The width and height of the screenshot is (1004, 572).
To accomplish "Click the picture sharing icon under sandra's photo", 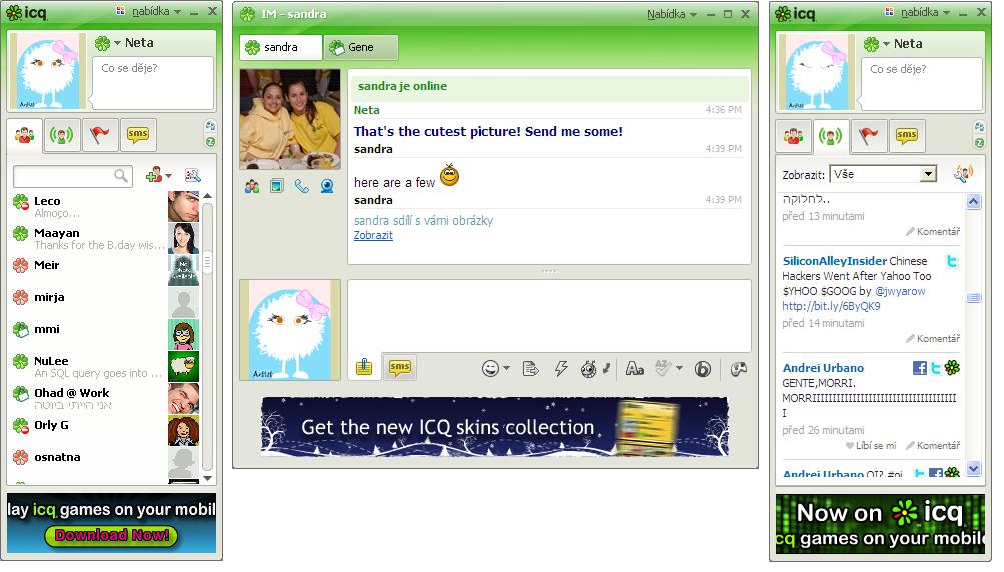I will click(x=277, y=186).
